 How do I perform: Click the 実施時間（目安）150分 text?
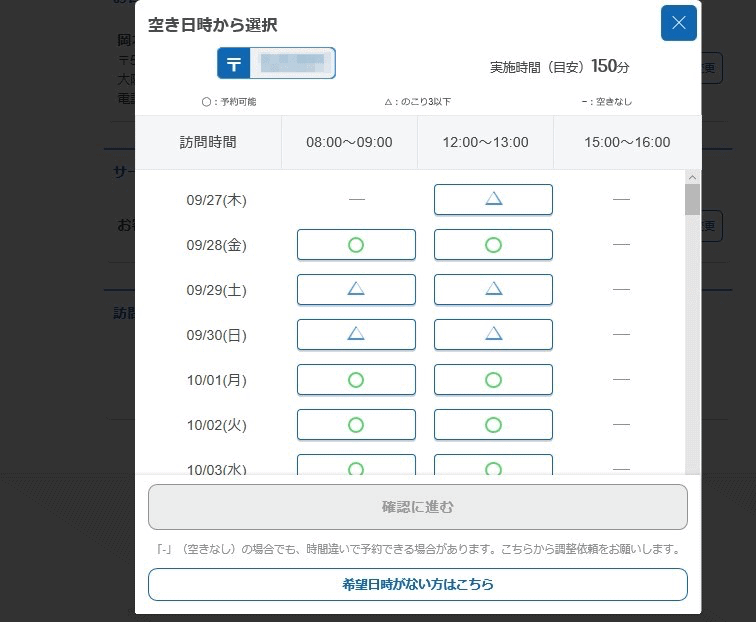pos(560,67)
